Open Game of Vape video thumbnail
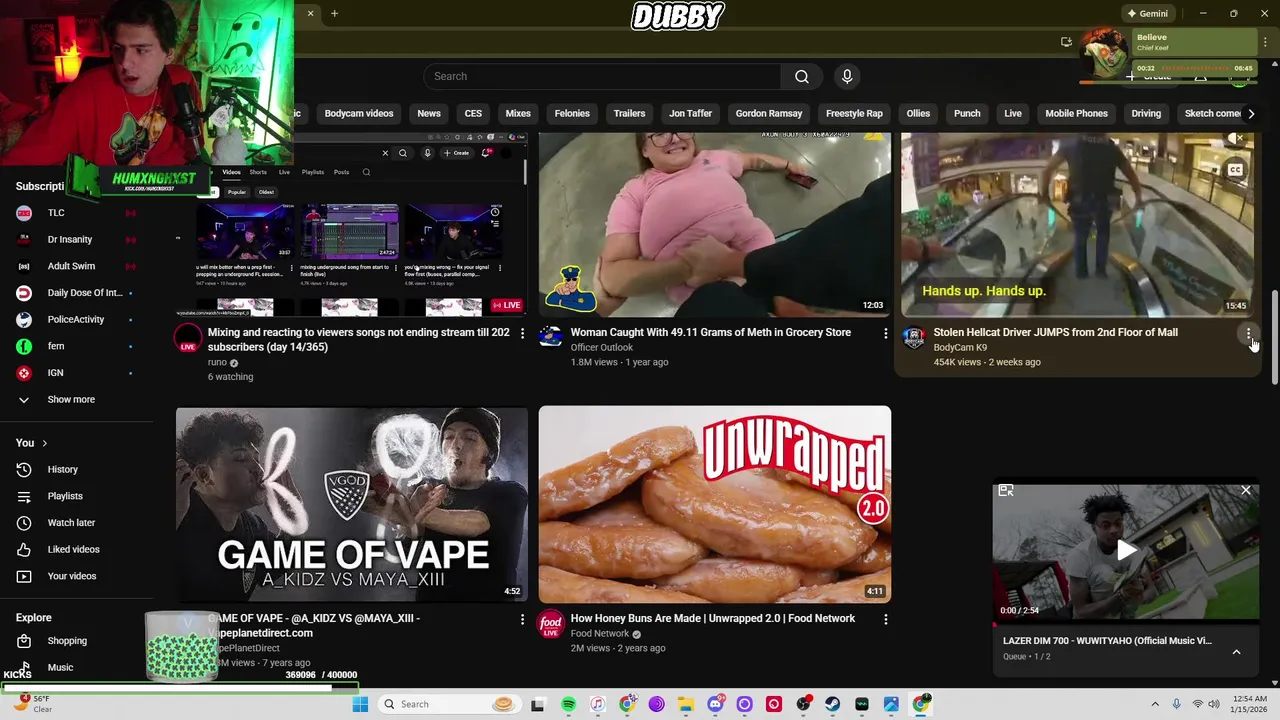Screen dimensions: 1280x720 coord(352,504)
